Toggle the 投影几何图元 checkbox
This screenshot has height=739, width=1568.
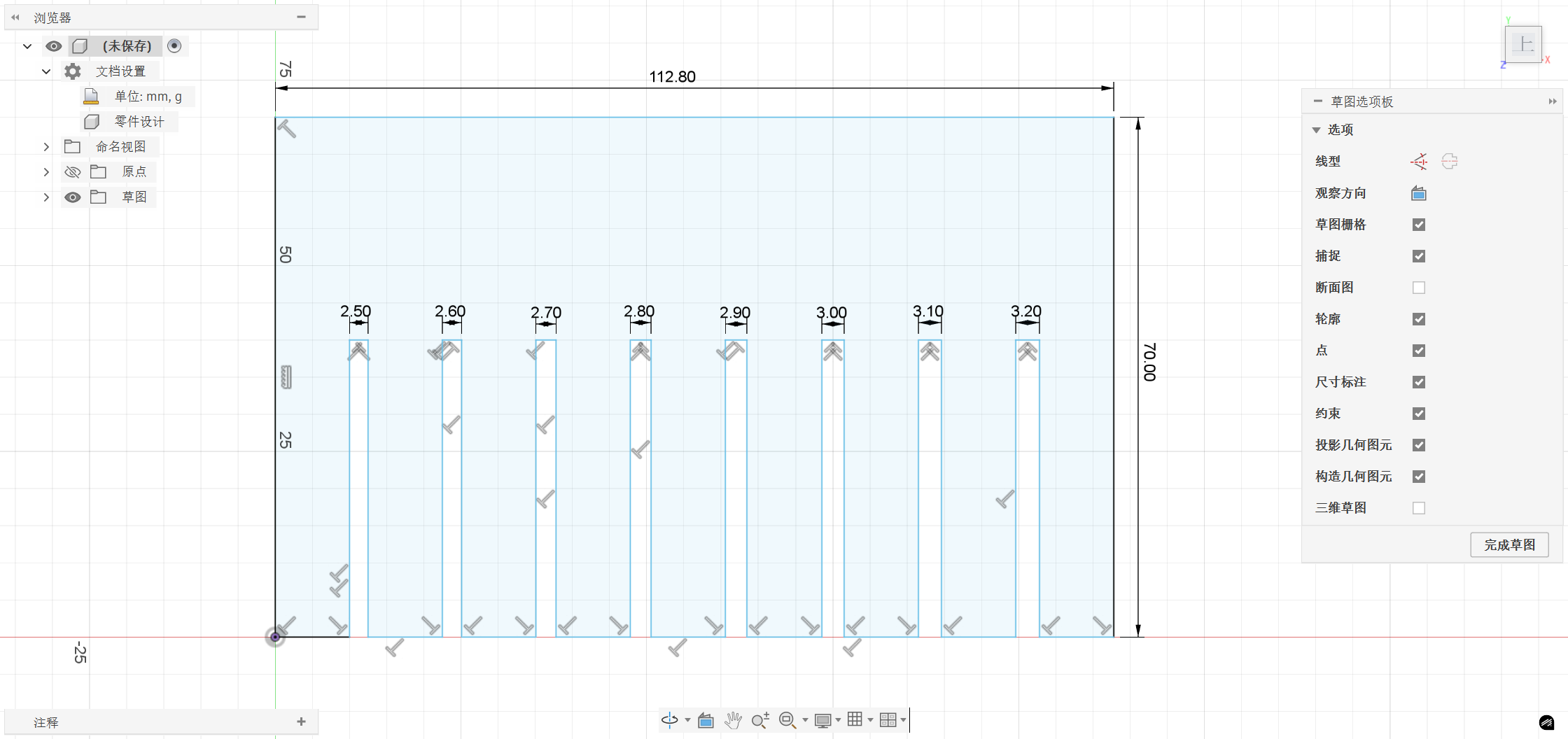(x=1419, y=445)
